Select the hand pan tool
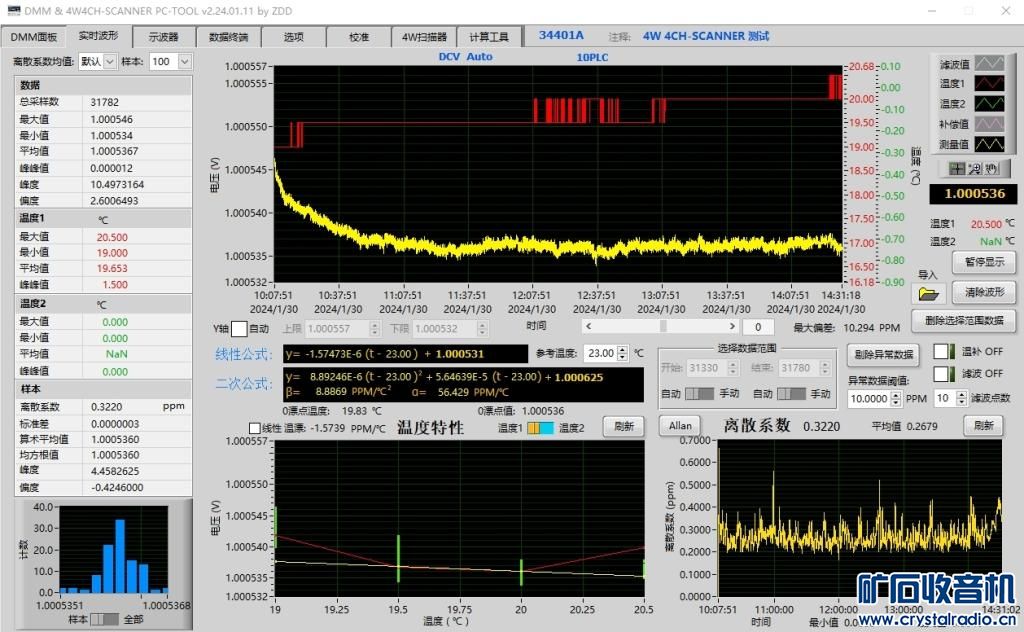The width and height of the screenshot is (1024, 632). pyautogui.click(x=992, y=168)
